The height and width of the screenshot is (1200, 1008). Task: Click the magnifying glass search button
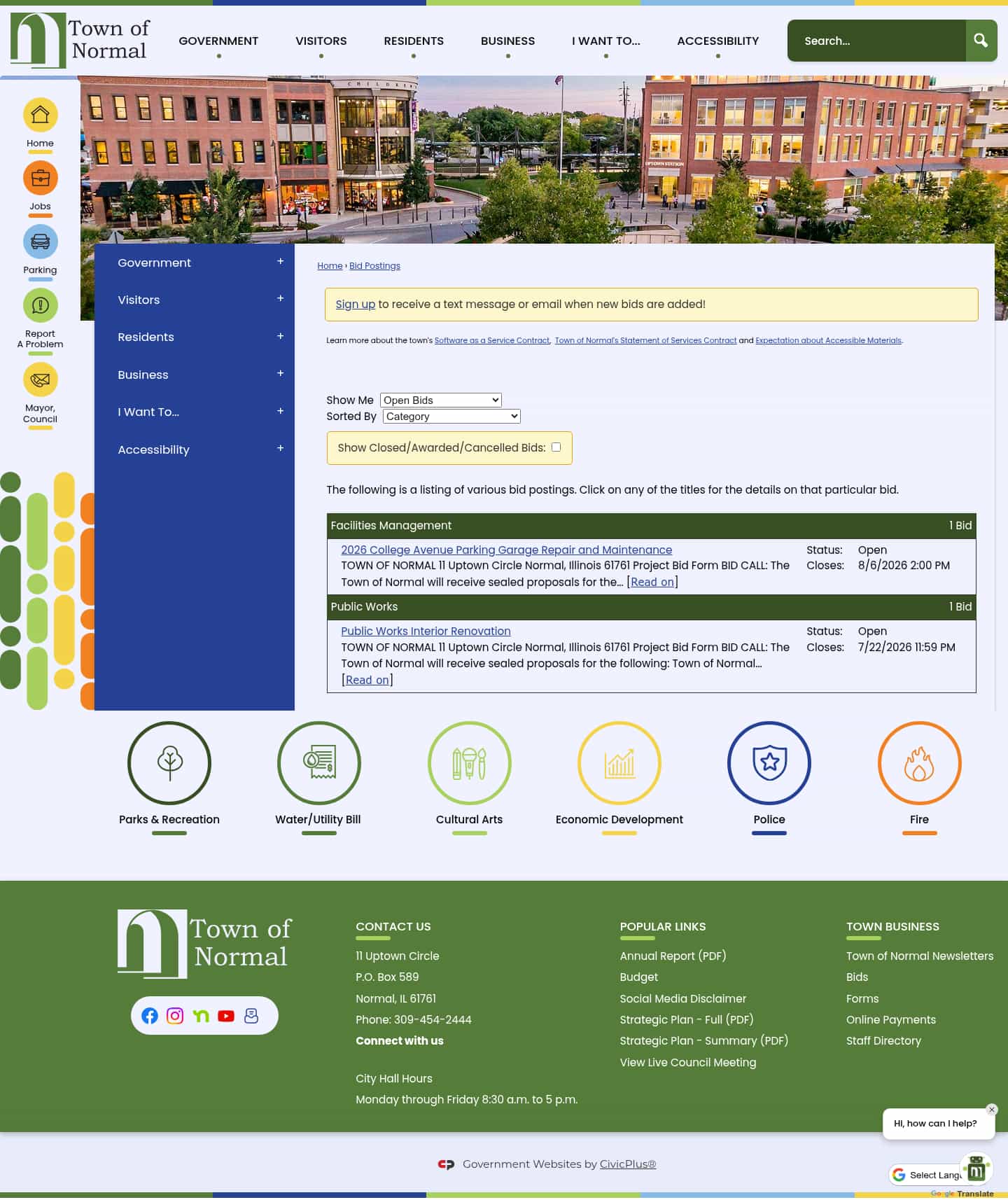pyautogui.click(x=981, y=41)
